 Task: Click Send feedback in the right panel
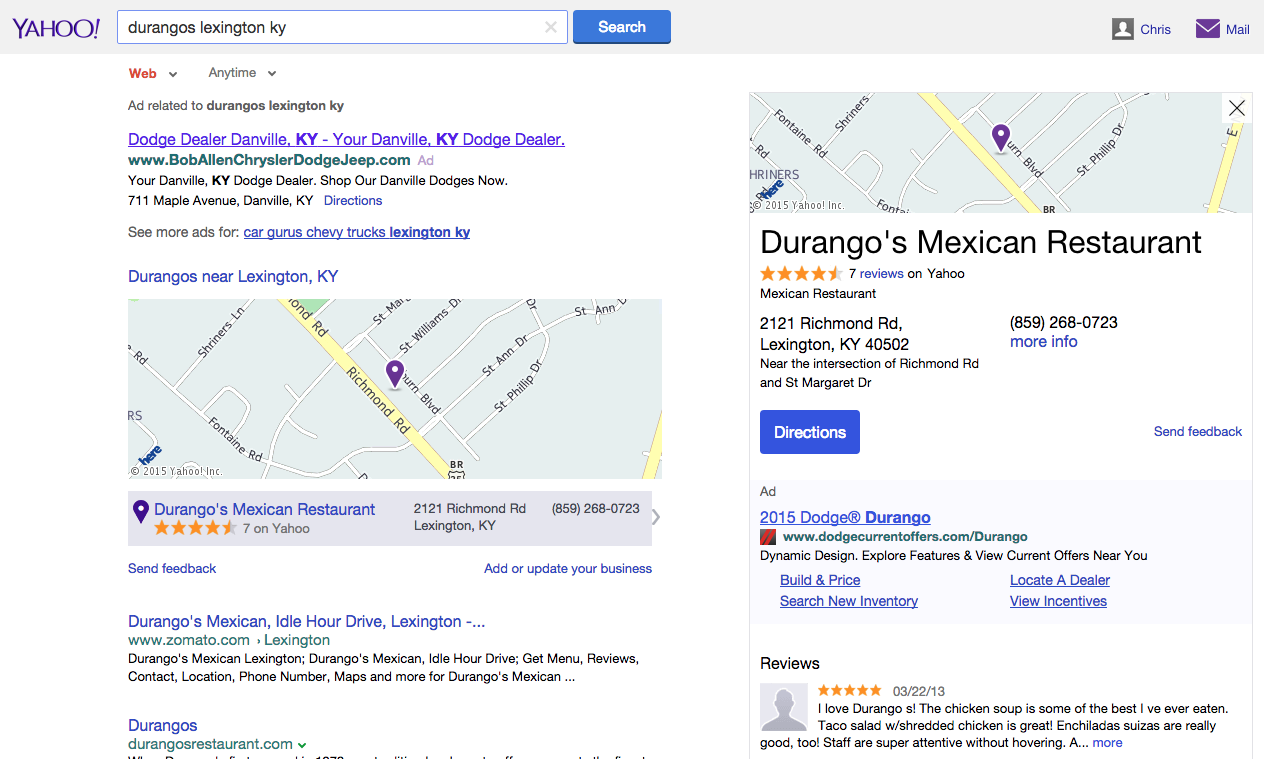[x=1198, y=431]
